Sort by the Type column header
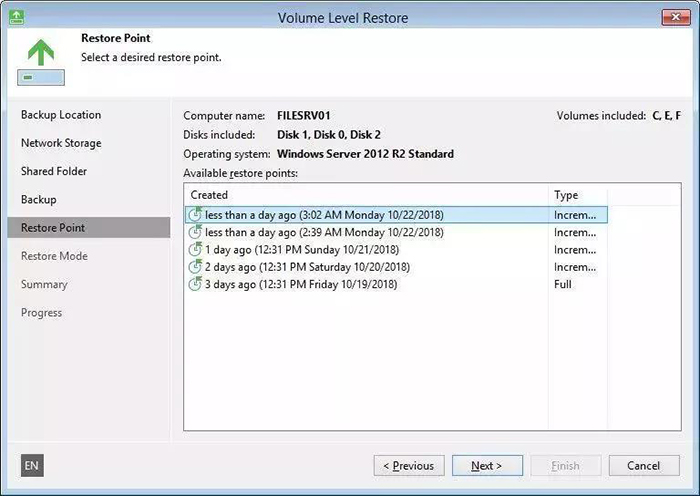The width and height of the screenshot is (700, 496). coord(578,195)
